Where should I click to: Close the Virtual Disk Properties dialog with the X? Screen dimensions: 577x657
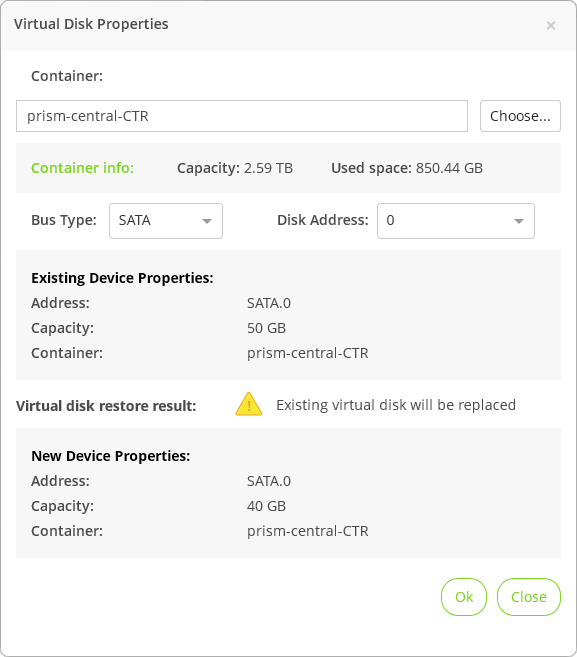[x=551, y=26]
